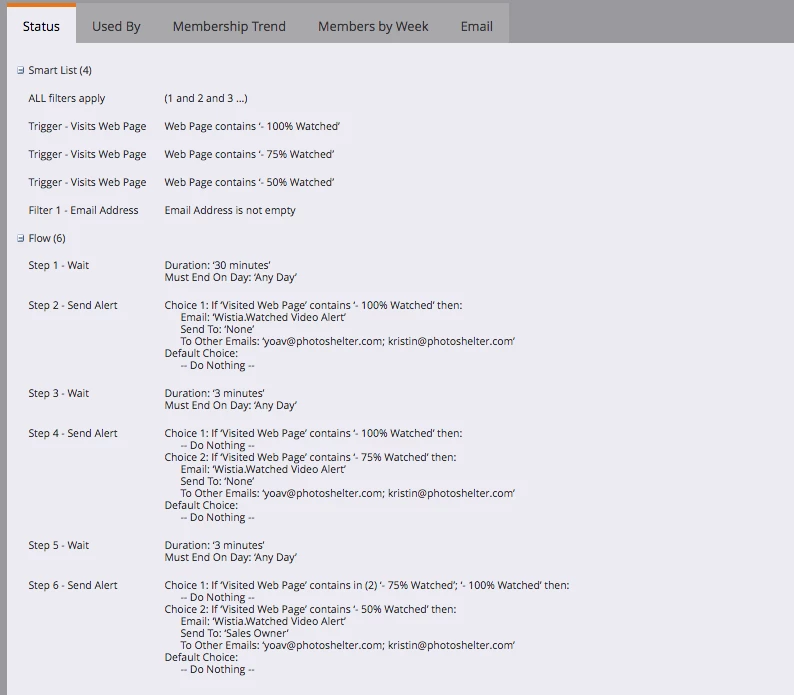This screenshot has height=695, width=794.
Task: Click Step 6 'Send To: Sales Owner' text
Action: (x=234, y=633)
